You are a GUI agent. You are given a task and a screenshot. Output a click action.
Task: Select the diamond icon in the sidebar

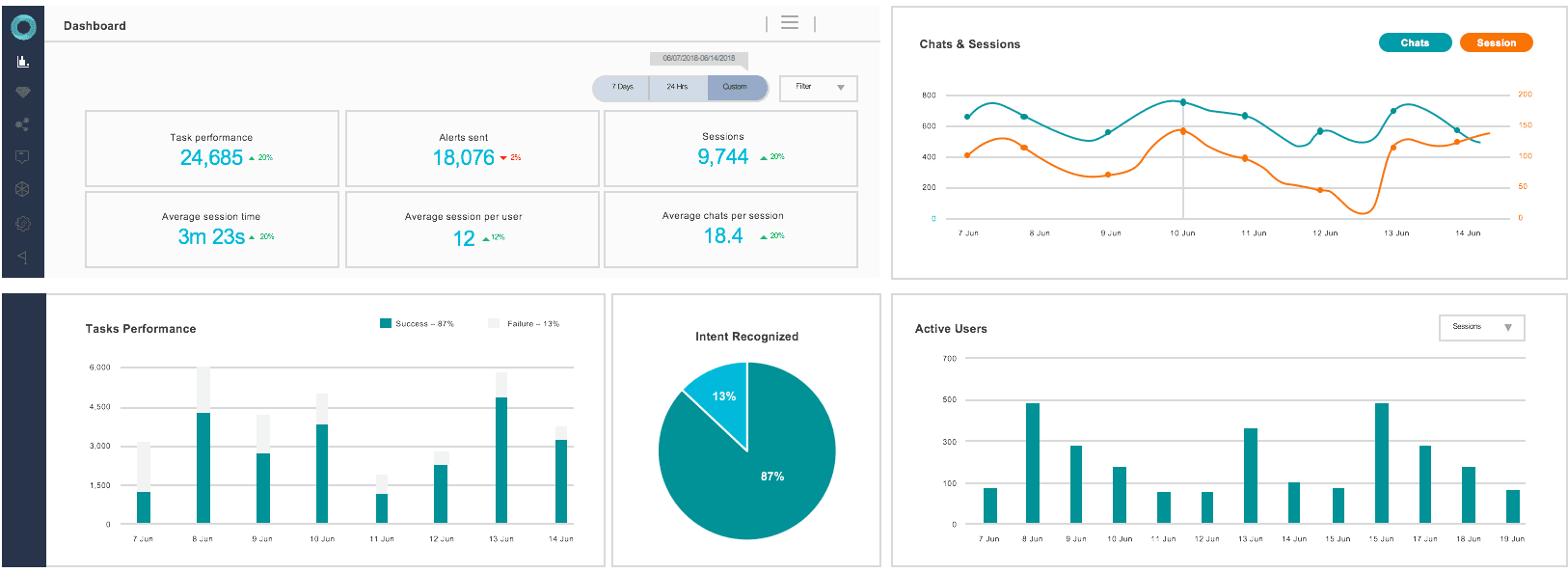23,93
